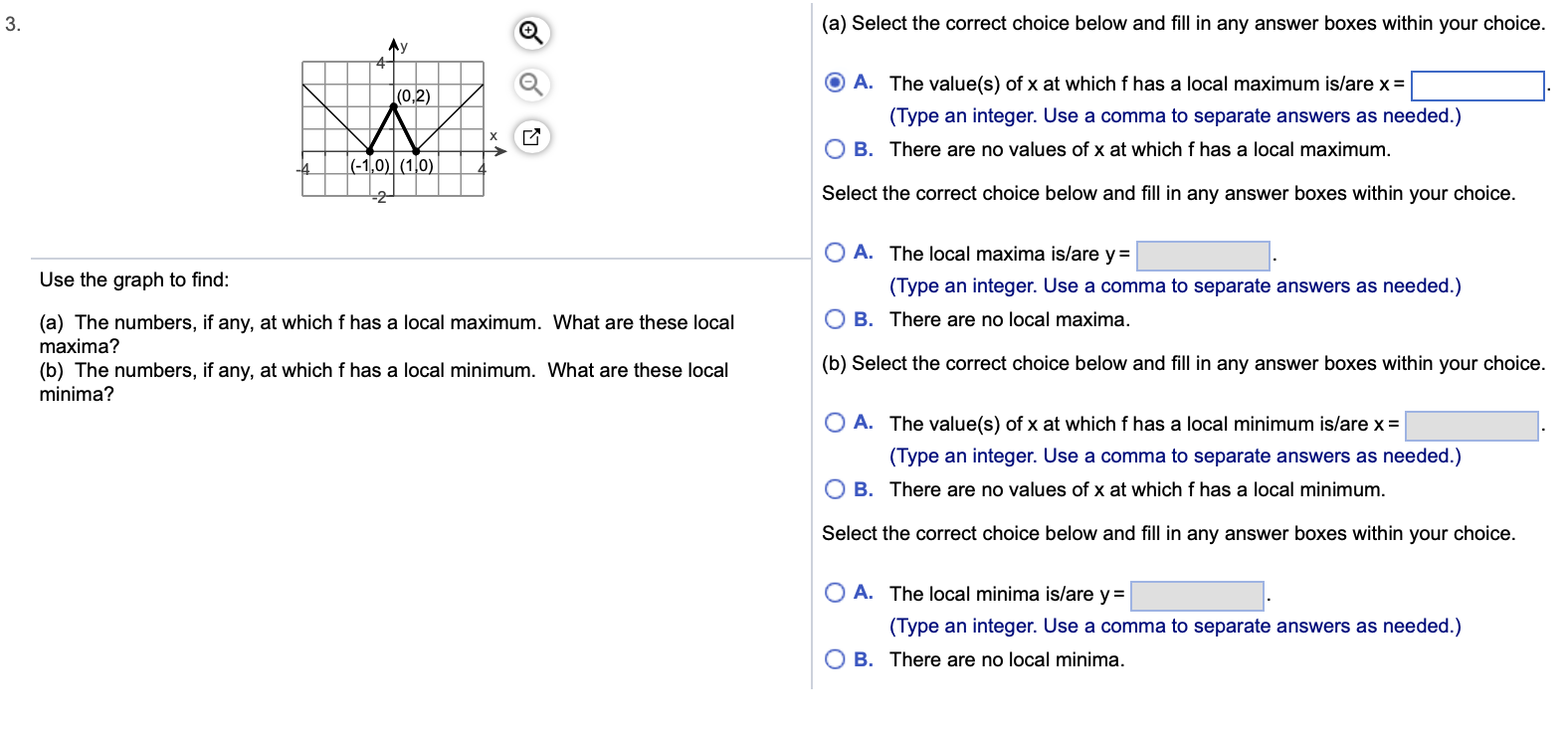
Task: Click the x = answer box for local minimum
Action: (x=1472, y=426)
